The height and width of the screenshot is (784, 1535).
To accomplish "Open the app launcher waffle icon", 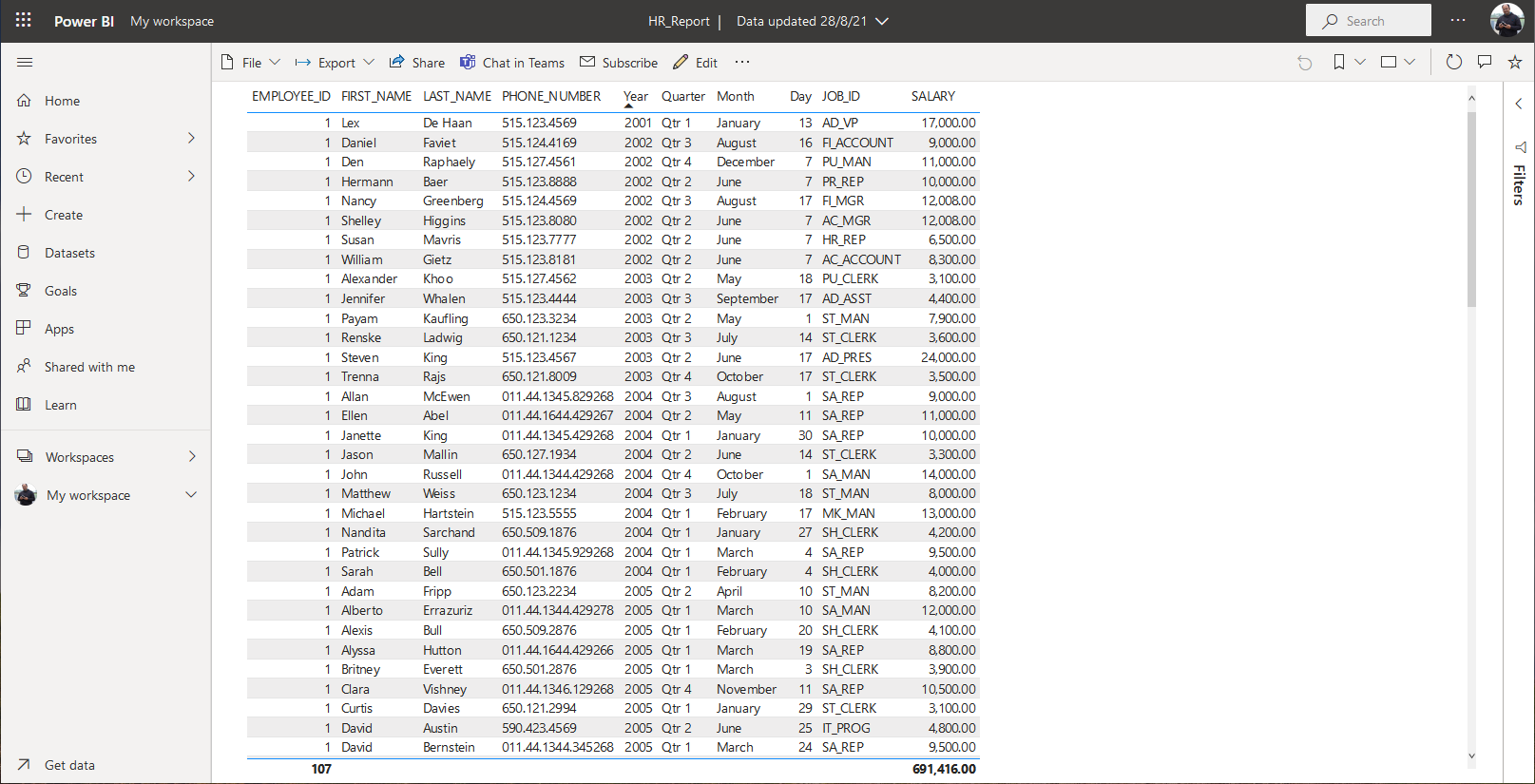I will pyautogui.click(x=23, y=20).
